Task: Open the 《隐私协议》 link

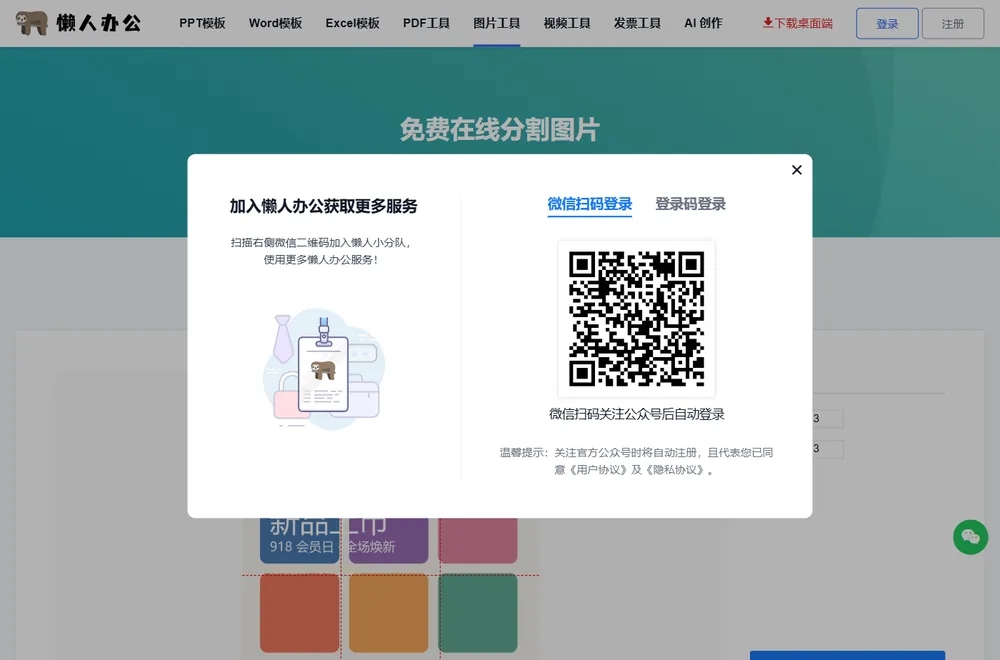Action: tap(675, 470)
